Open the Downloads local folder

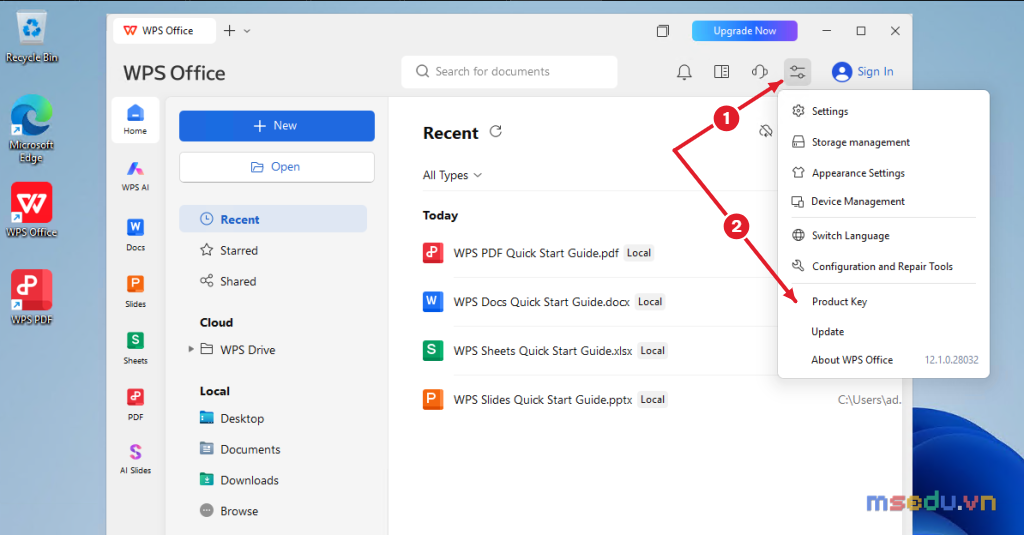pos(239,480)
